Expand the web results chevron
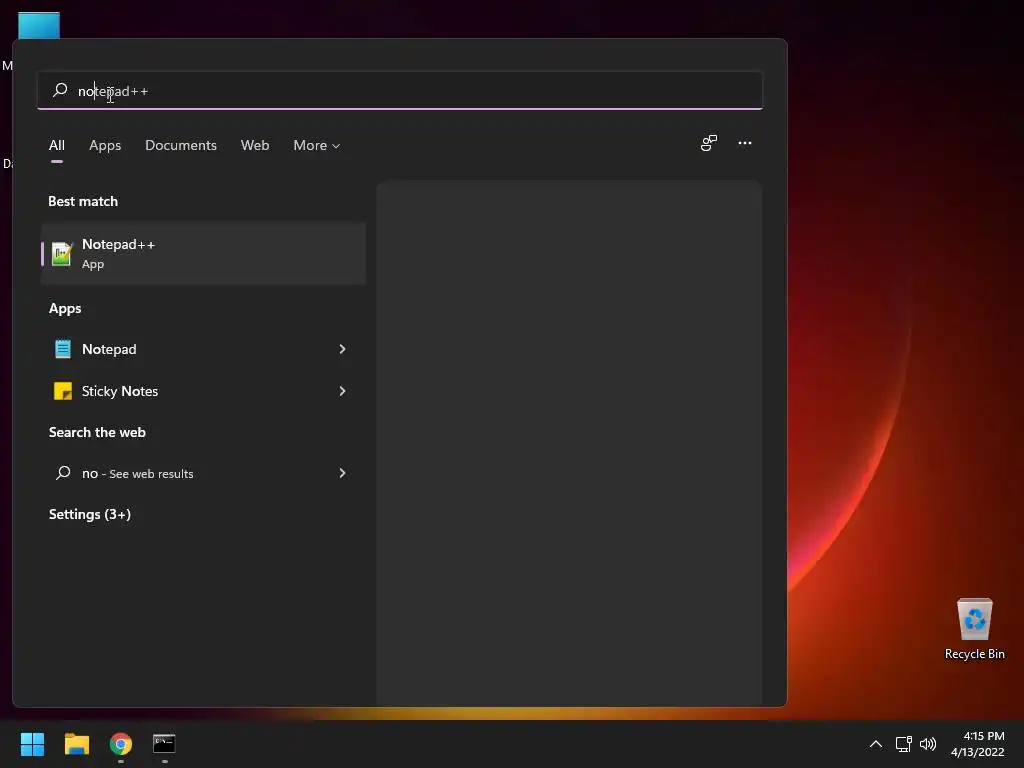The image size is (1024, 768). pos(342,473)
